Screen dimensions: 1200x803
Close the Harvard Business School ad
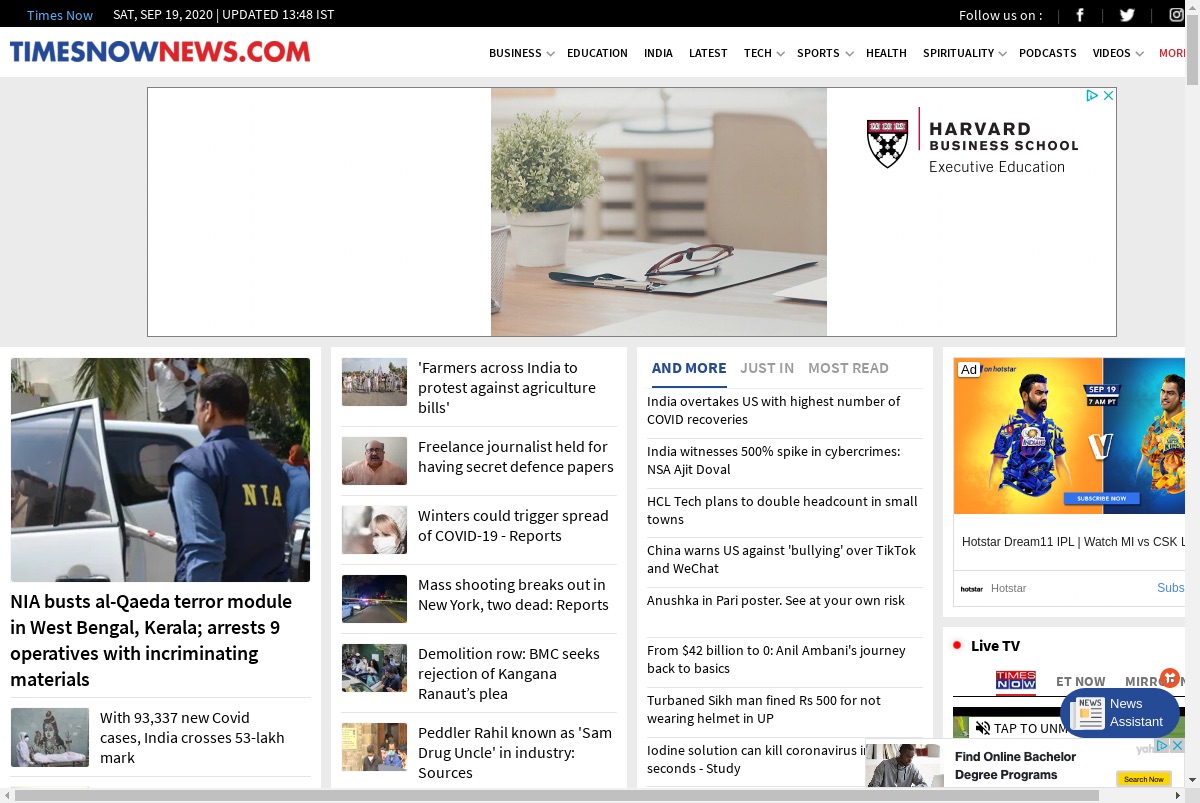[x=1108, y=96]
